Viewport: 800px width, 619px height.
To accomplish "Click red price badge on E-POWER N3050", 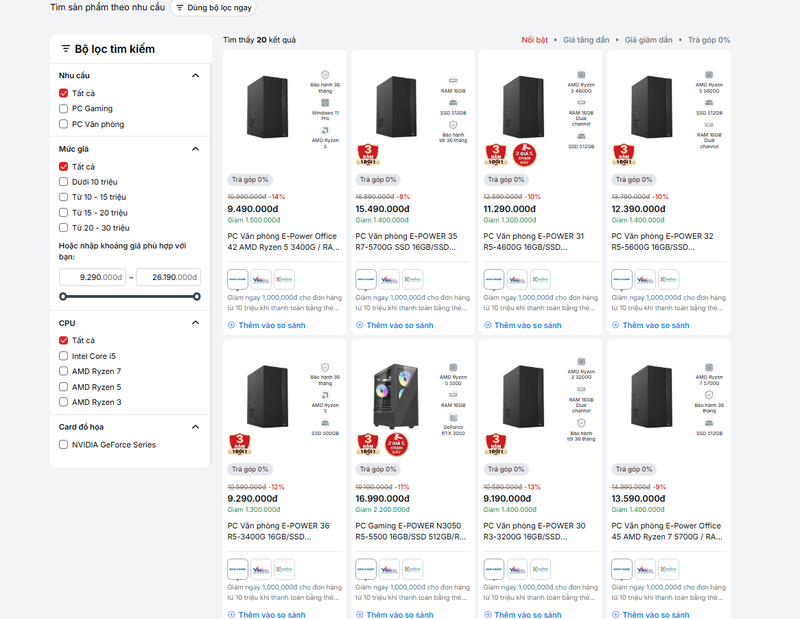I will click(x=396, y=444).
